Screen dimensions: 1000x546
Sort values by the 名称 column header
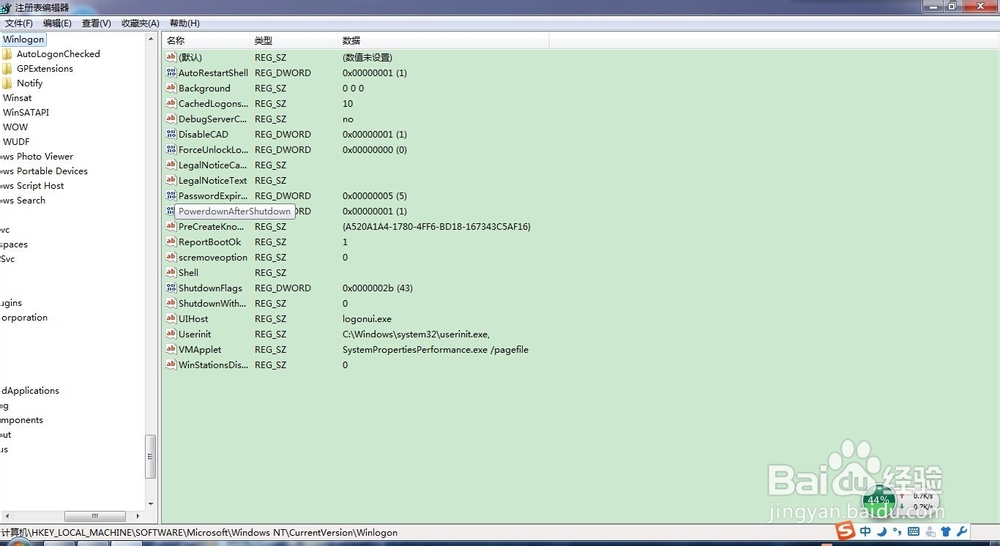(207, 40)
